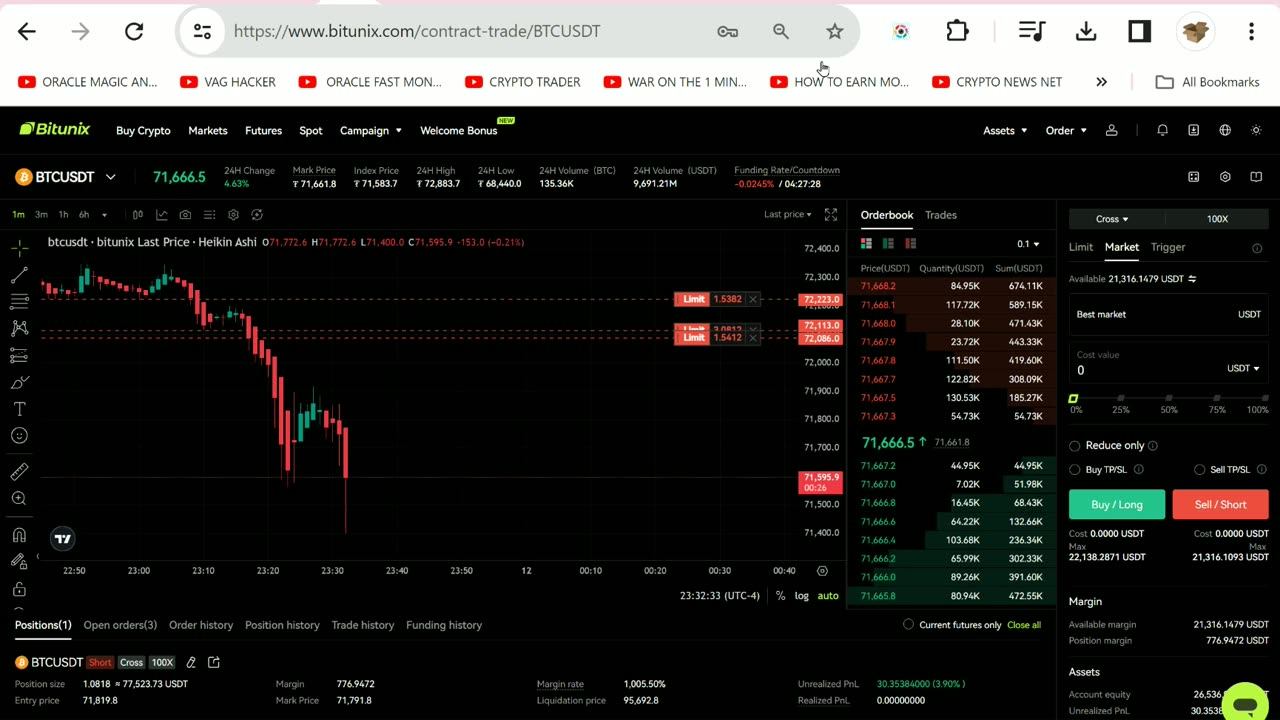
Task: Open the Open orders(3) tab
Action: (120, 625)
